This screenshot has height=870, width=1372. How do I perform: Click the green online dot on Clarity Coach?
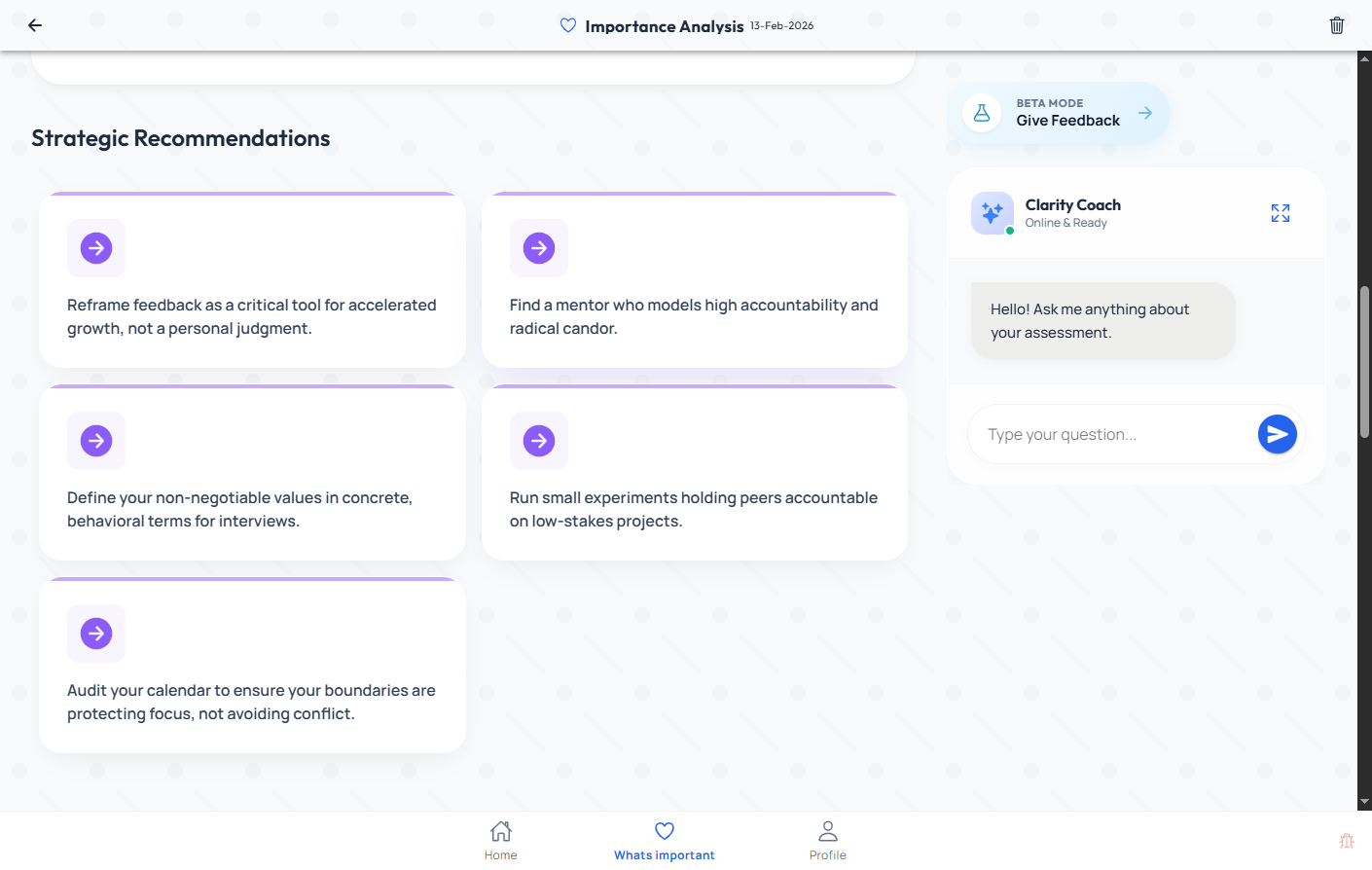tap(1010, 231)
